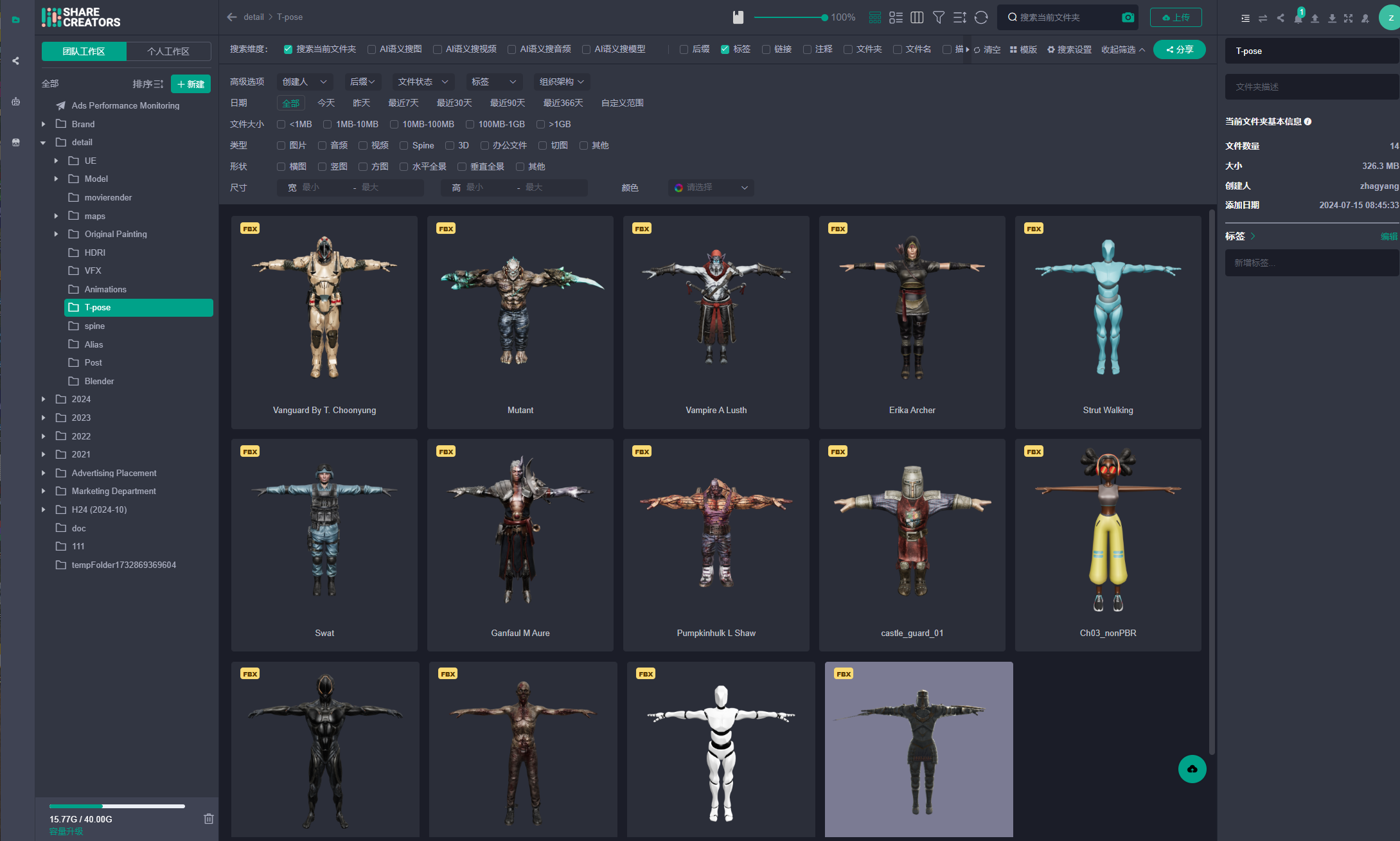1400x841 pixels.
Task: Enable the AI语义搜图 checkbox
Action: coord(372,49)
